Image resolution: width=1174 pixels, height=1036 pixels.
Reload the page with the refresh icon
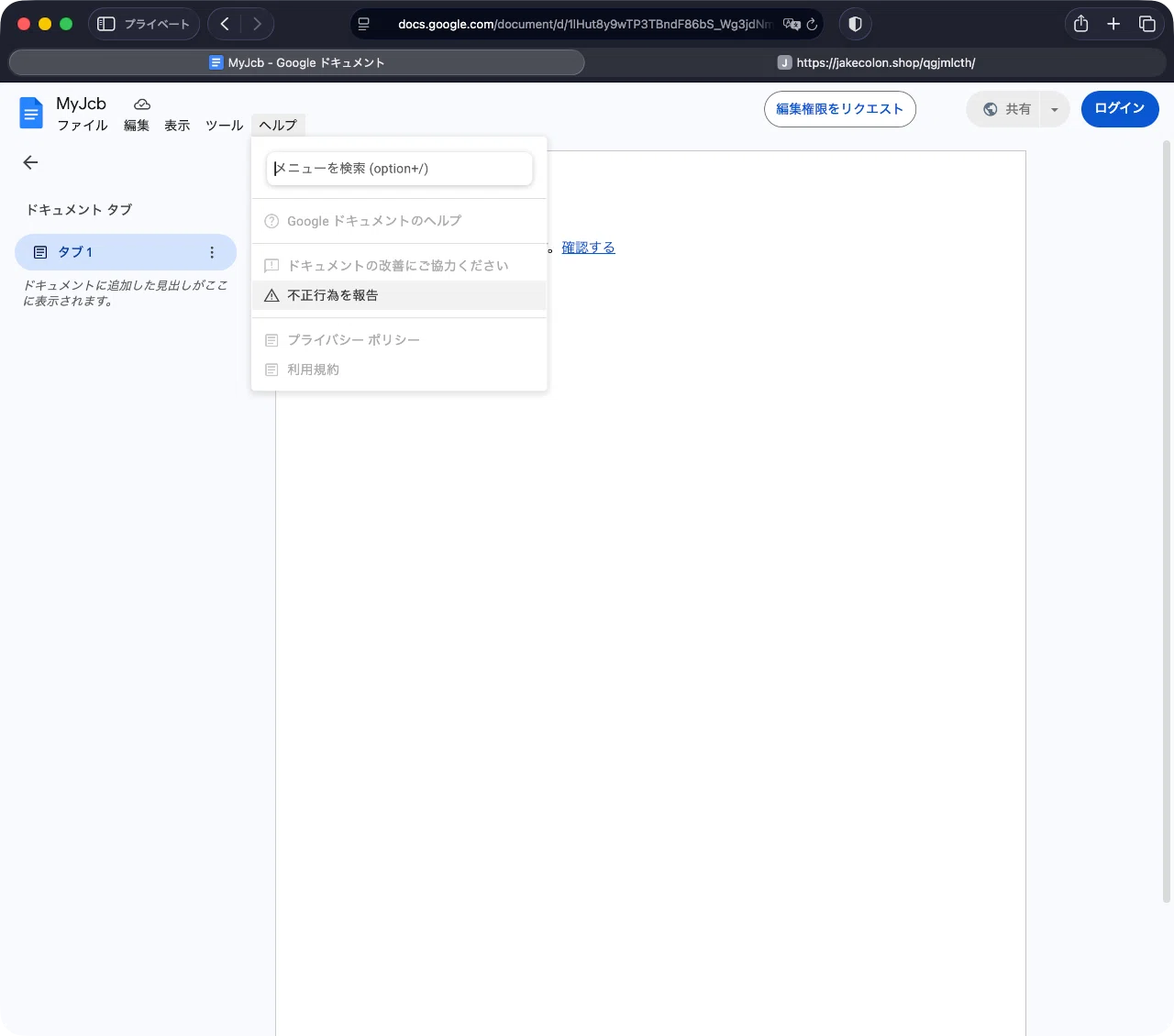tap(812, 24)
